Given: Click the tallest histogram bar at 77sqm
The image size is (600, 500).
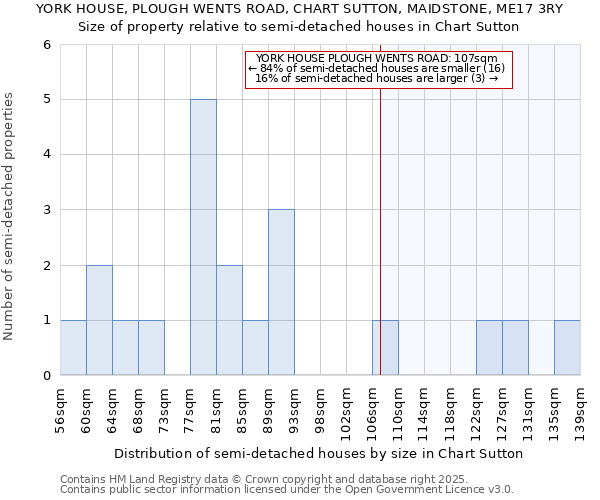Looking at the screenshot, I should 204,237.
